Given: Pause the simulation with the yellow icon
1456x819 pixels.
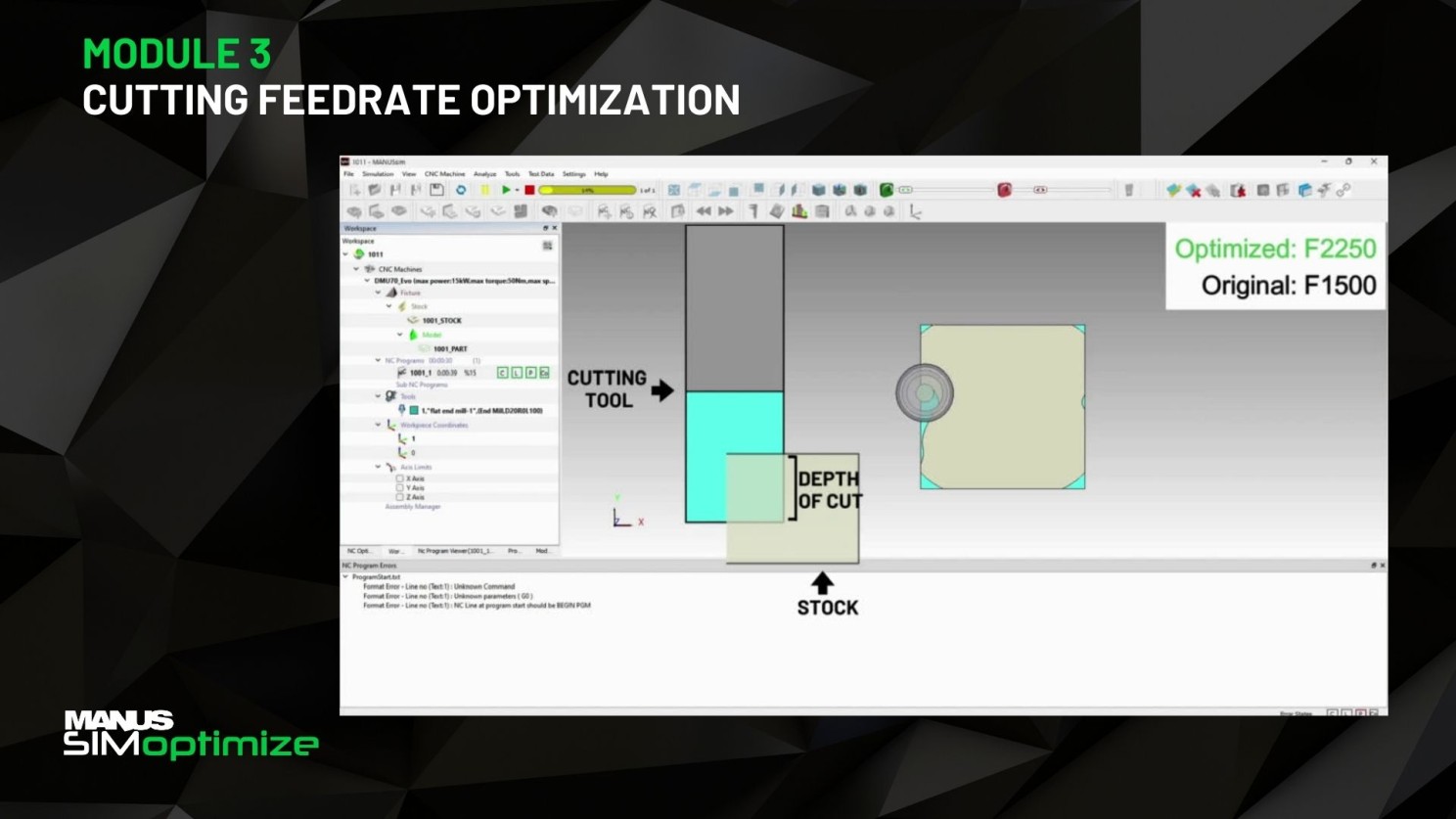Looking at the screenshot, I should (484, 190).
